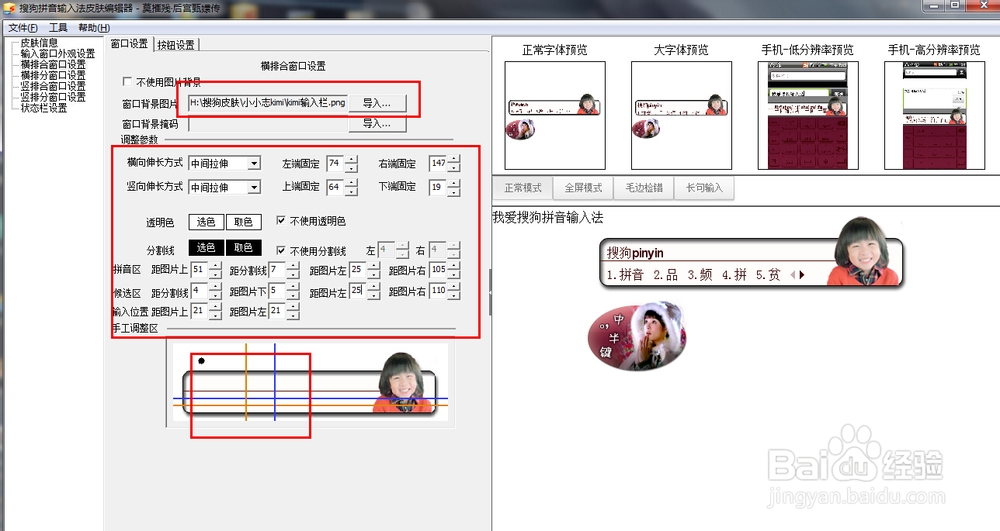Click 拼音区 距图片右 value field
Image resolution: width=1000 pixels, height=531 pixels.
coord(438,270)
